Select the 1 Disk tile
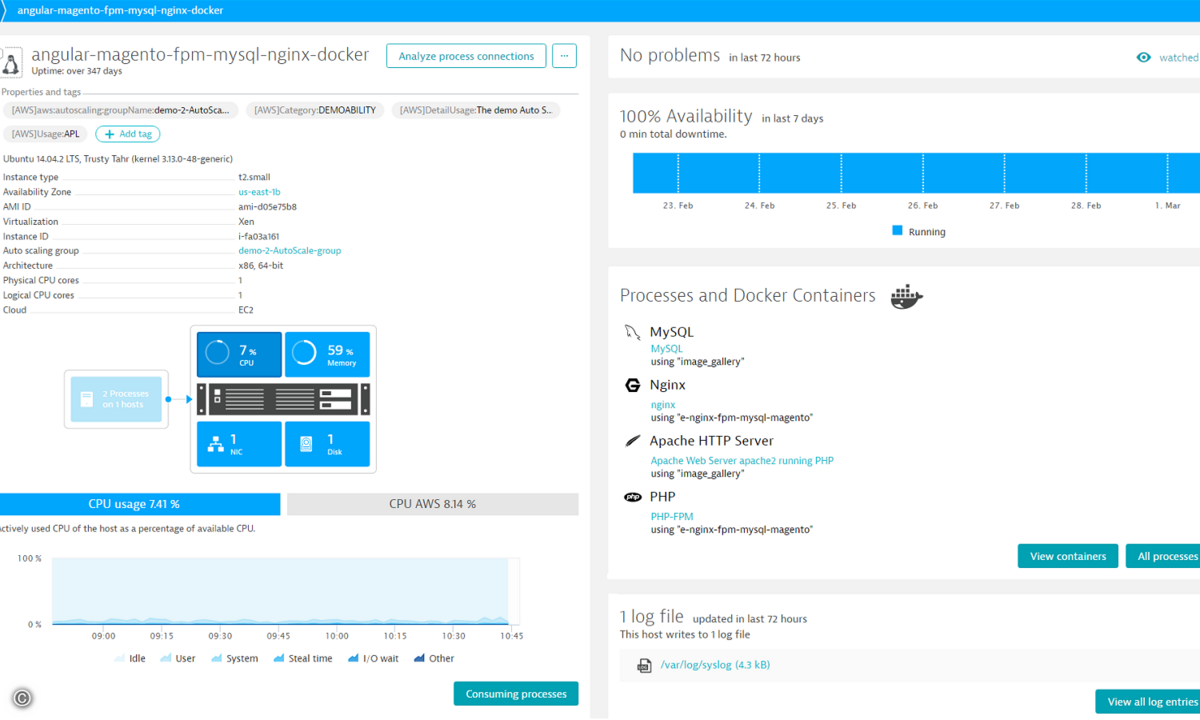 point(327,444)
